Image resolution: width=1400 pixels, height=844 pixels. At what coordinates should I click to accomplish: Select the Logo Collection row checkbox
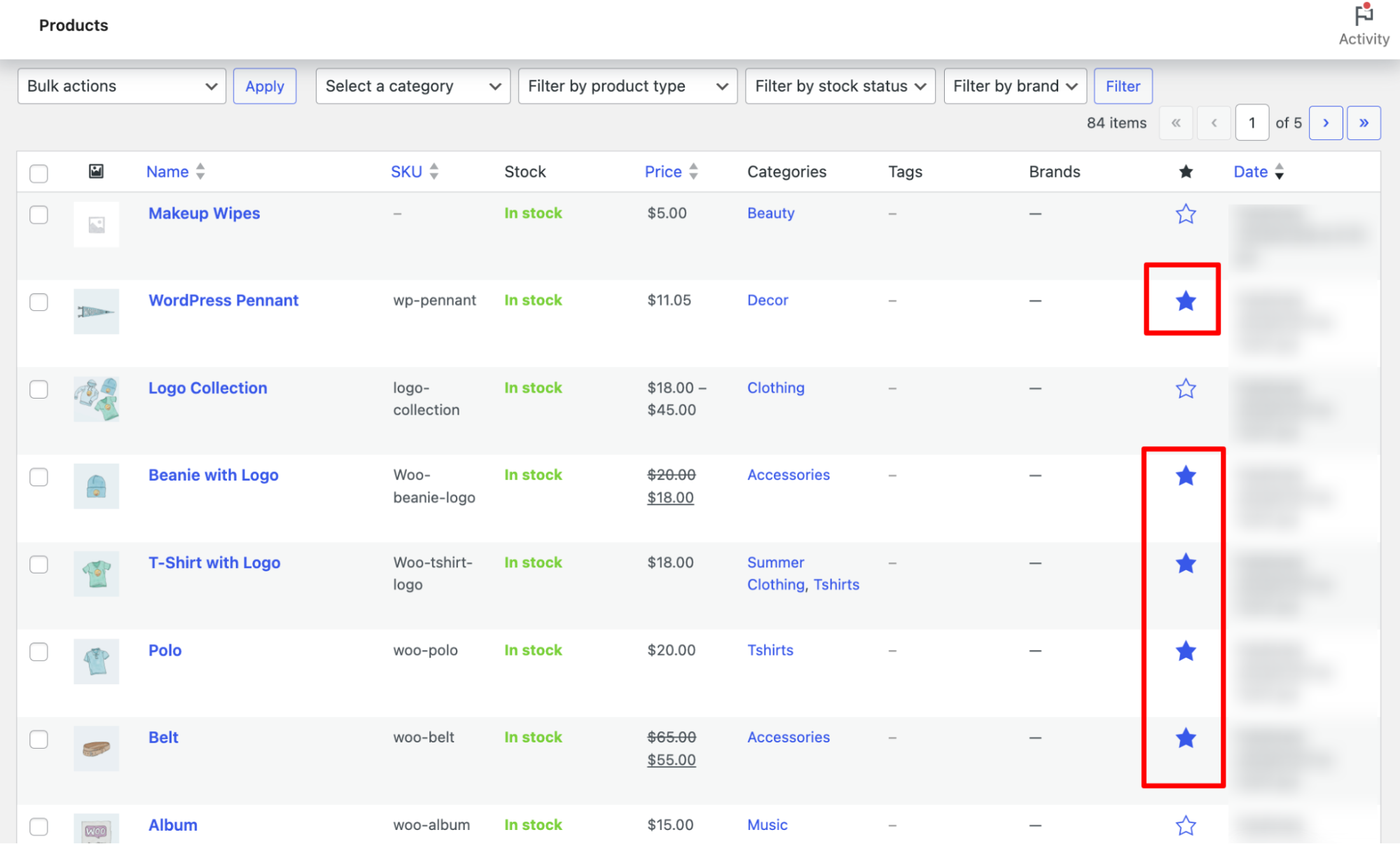pos(39,389)
